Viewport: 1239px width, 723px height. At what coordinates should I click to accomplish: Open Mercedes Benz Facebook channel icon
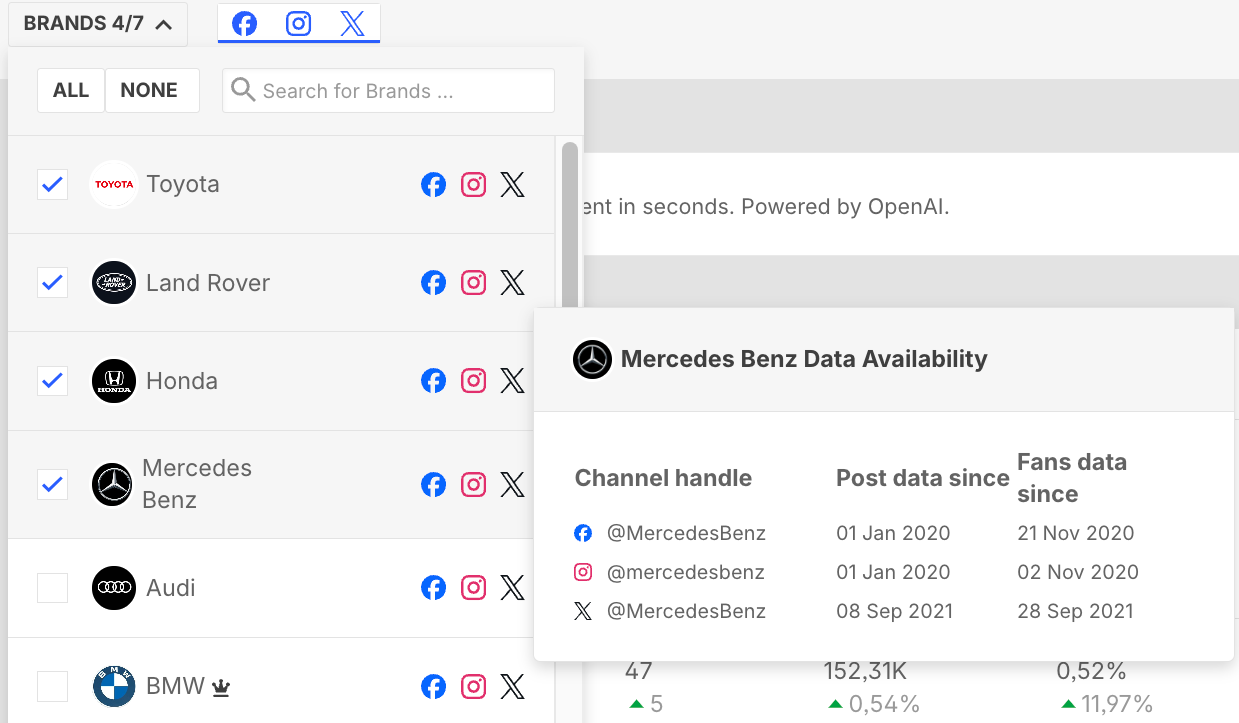coord(433,484)
